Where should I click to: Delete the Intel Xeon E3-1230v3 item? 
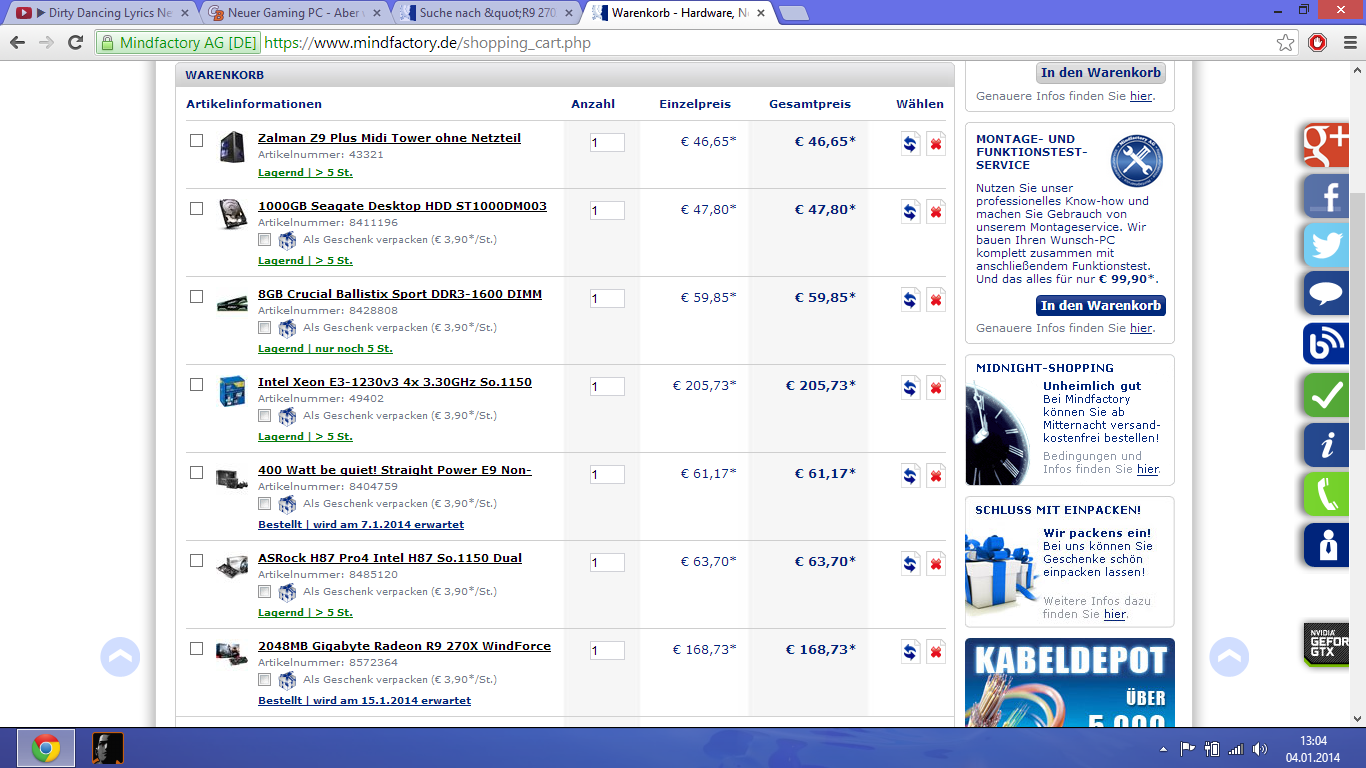(x=936, y=387)
